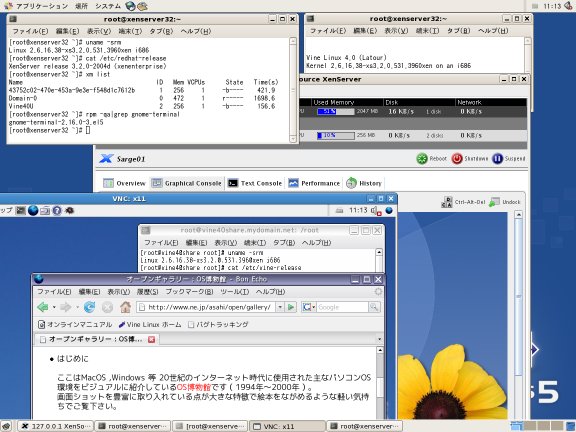This screenshot has width=576, height=432.
Task: Click the blue Suspend icon
Action: pos(497,159)
